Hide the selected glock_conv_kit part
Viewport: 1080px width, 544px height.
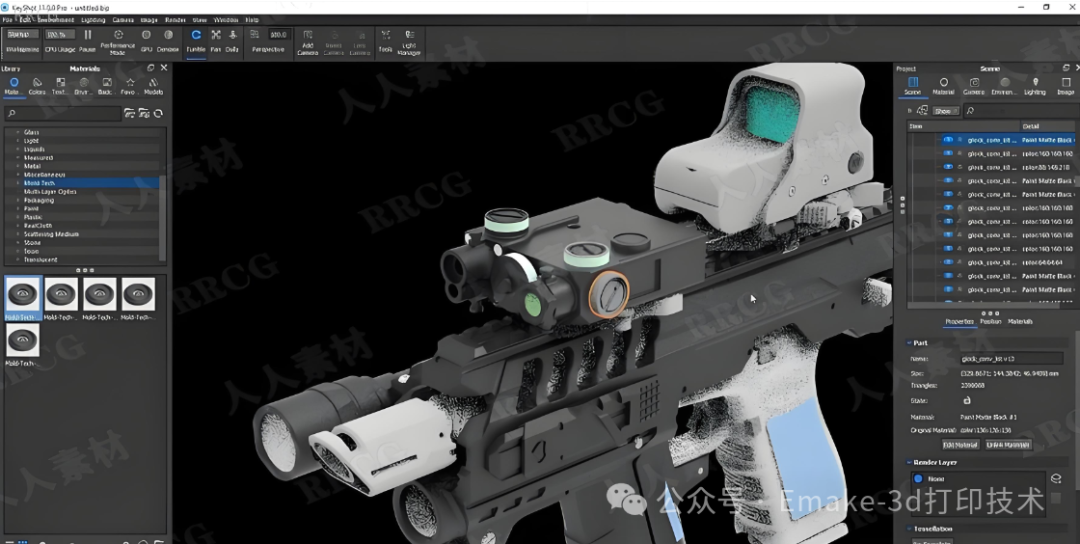[x=948, y=140]
